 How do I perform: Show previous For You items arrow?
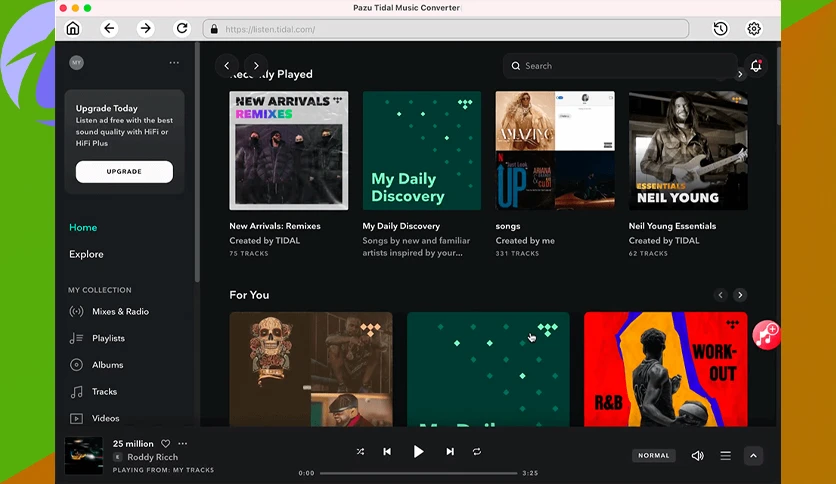720,295
